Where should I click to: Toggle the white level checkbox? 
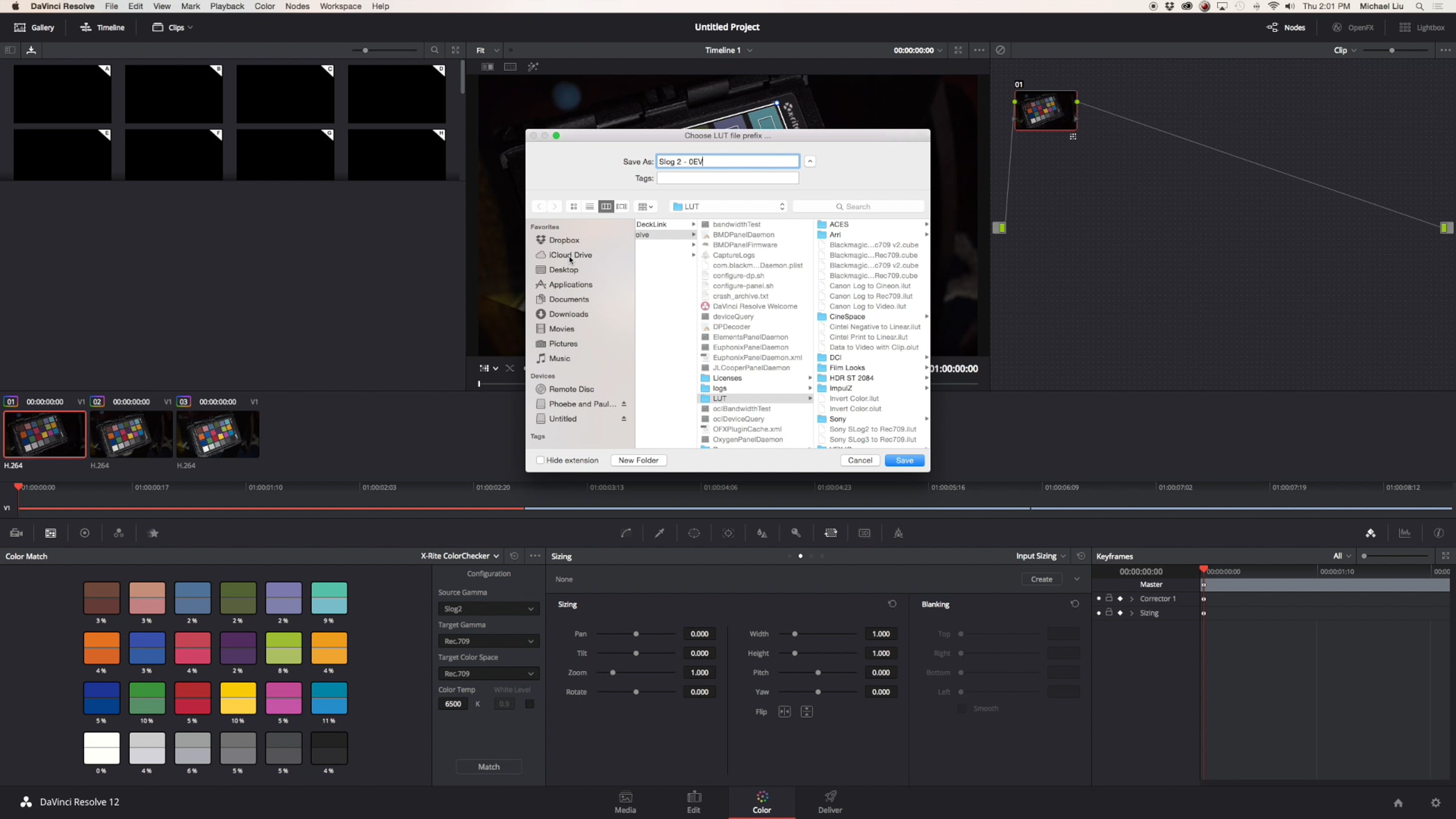coord(530,704)
